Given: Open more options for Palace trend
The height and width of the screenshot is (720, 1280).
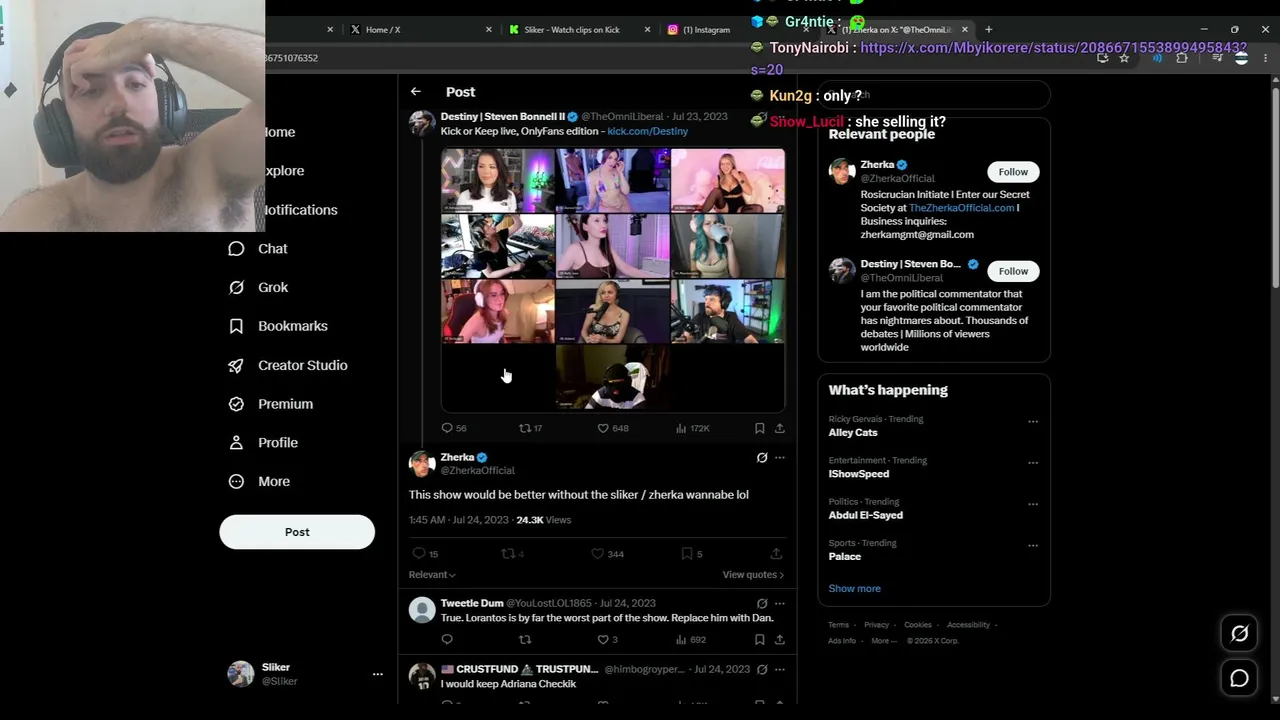Looking at the screenshot, I should click(x=1033, y=546).
